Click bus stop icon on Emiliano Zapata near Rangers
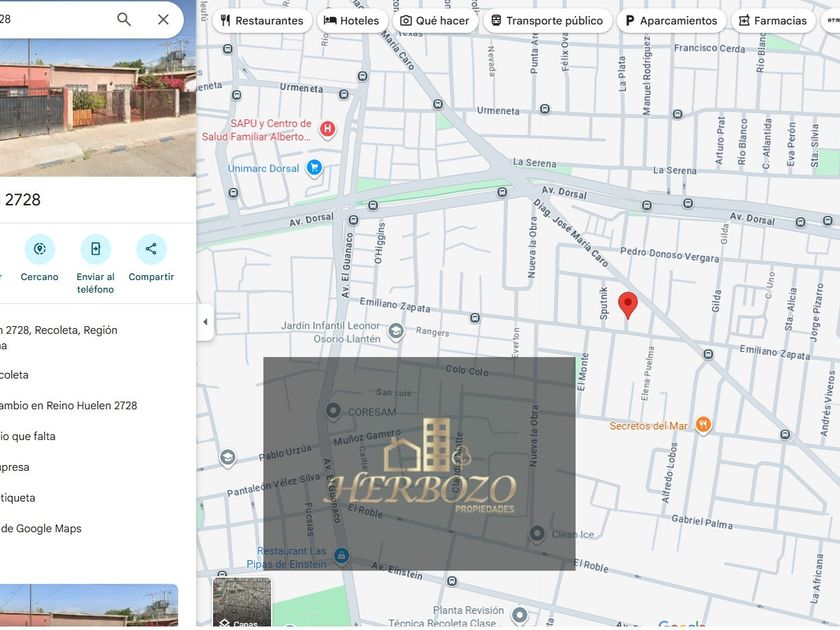The width and height of the screenshot is (840, 630). (x=475, y=318)
